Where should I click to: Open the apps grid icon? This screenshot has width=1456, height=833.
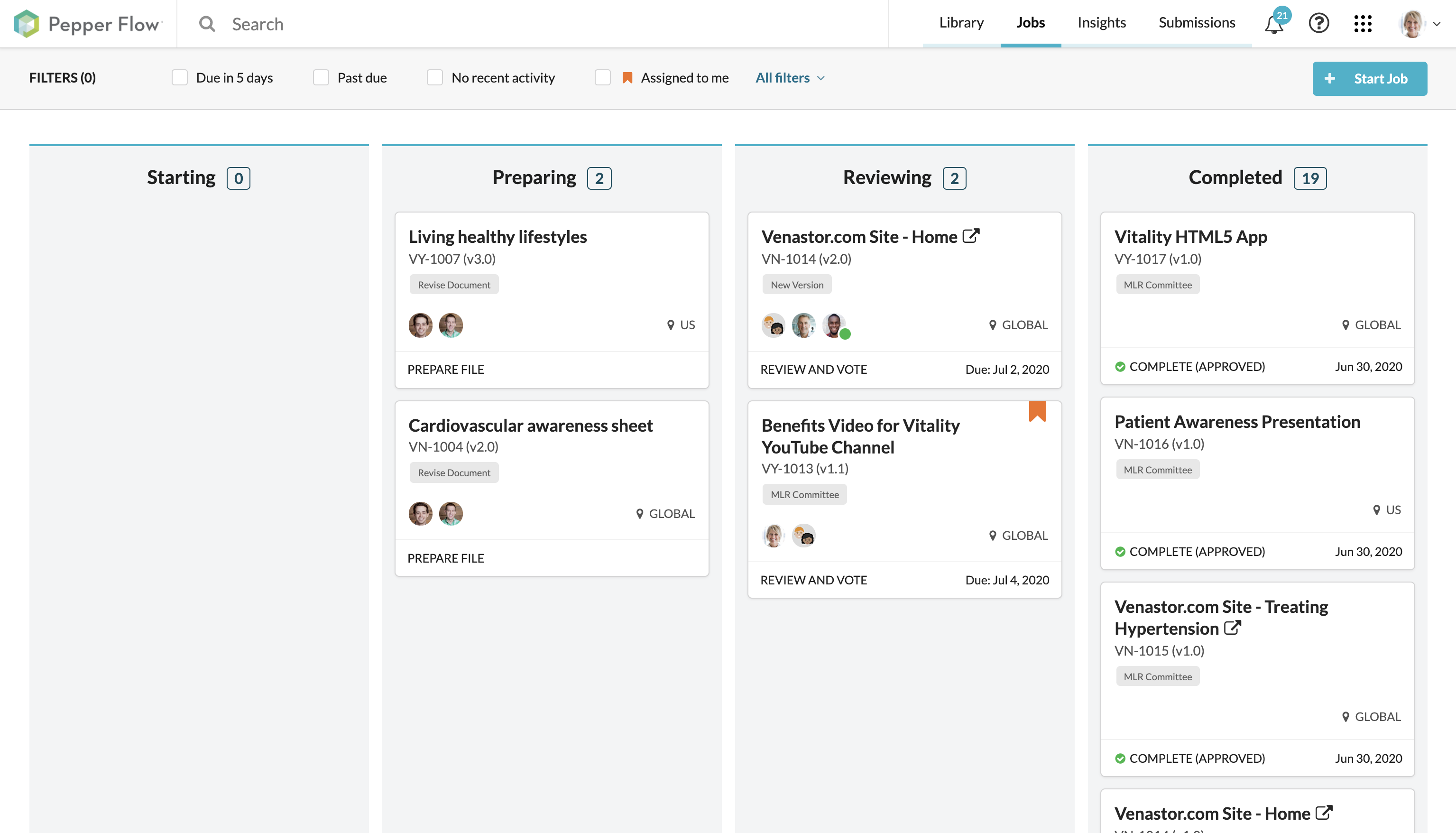[1363, 23]
